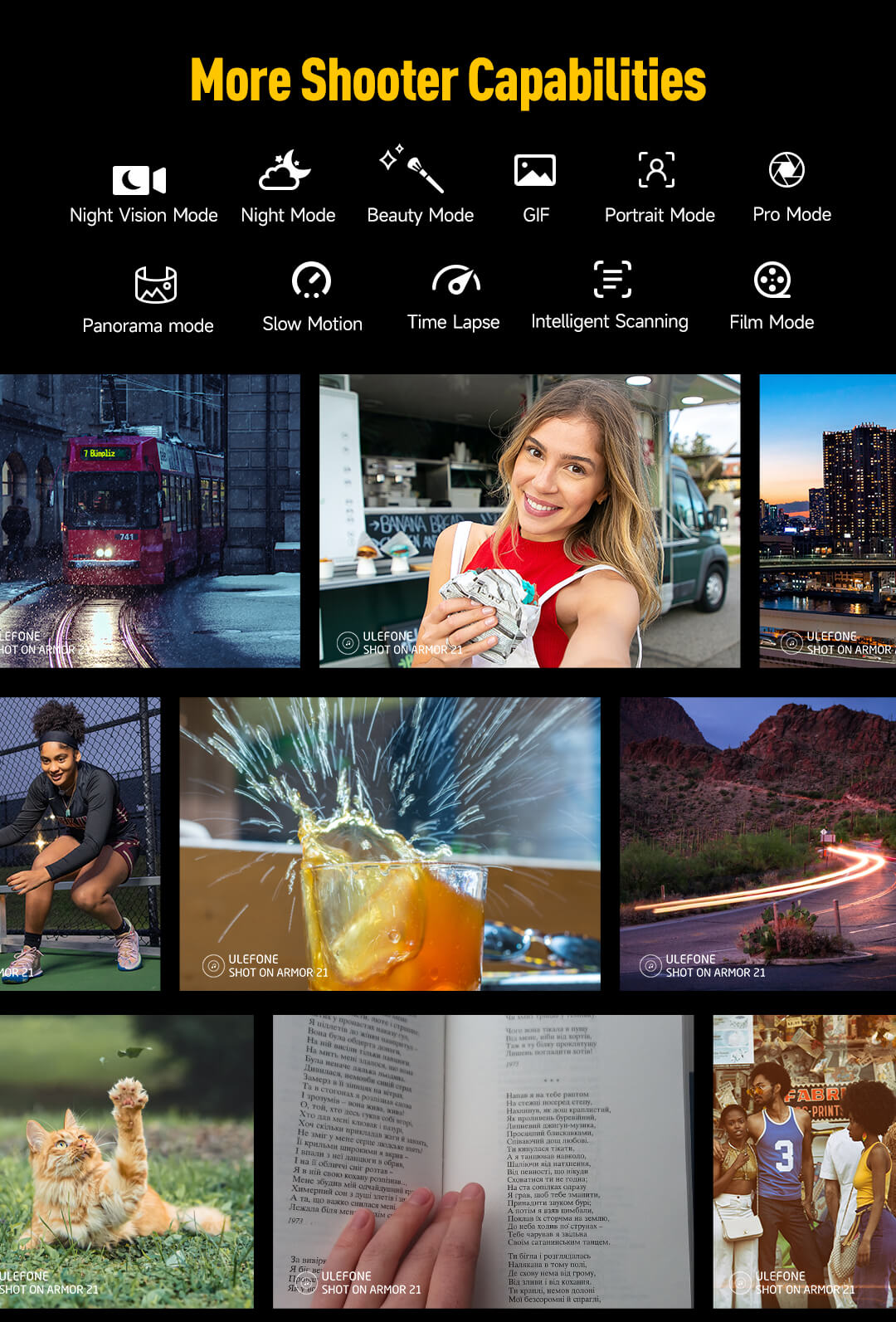
Task: View the smiling woman selfie photo
Action: (x=529, y=520)
